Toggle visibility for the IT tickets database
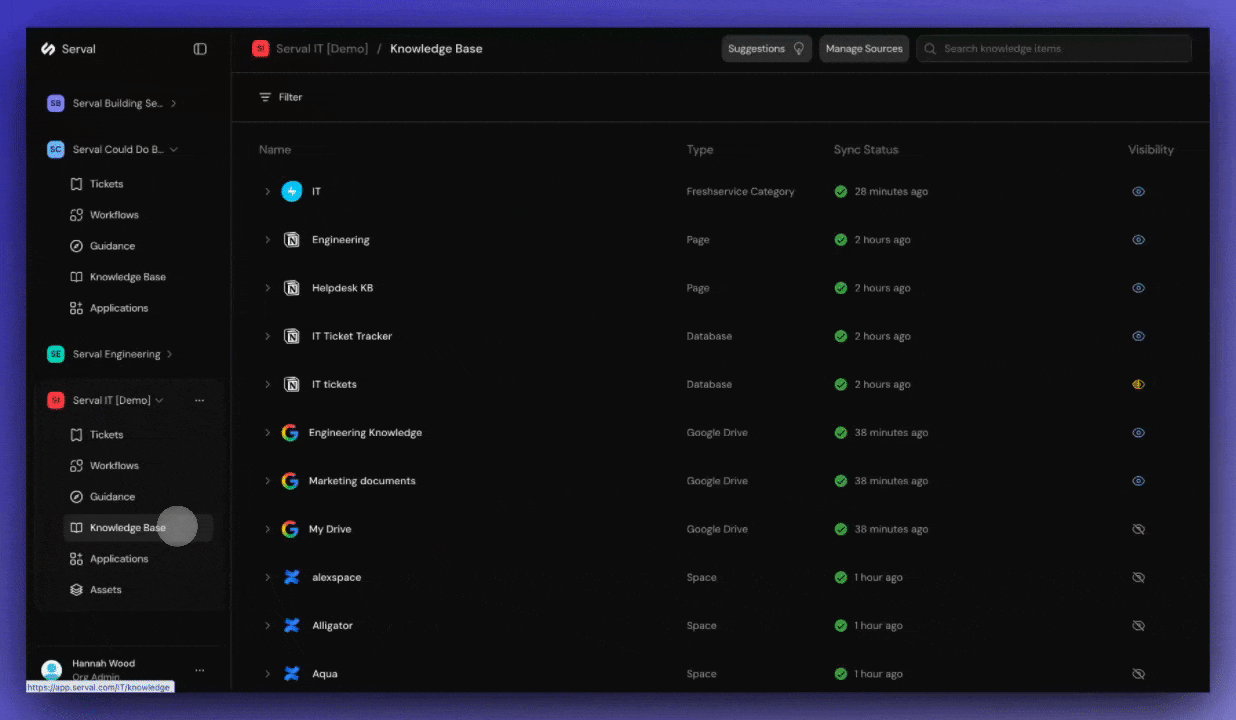Viewport: 1236px width, 720px height. (x=1138, y=384)
